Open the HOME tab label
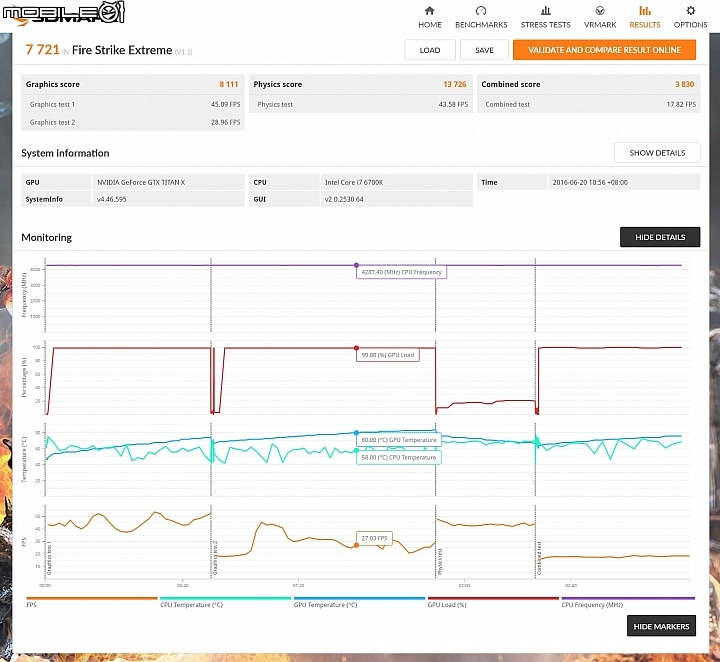 coord(430,25)
